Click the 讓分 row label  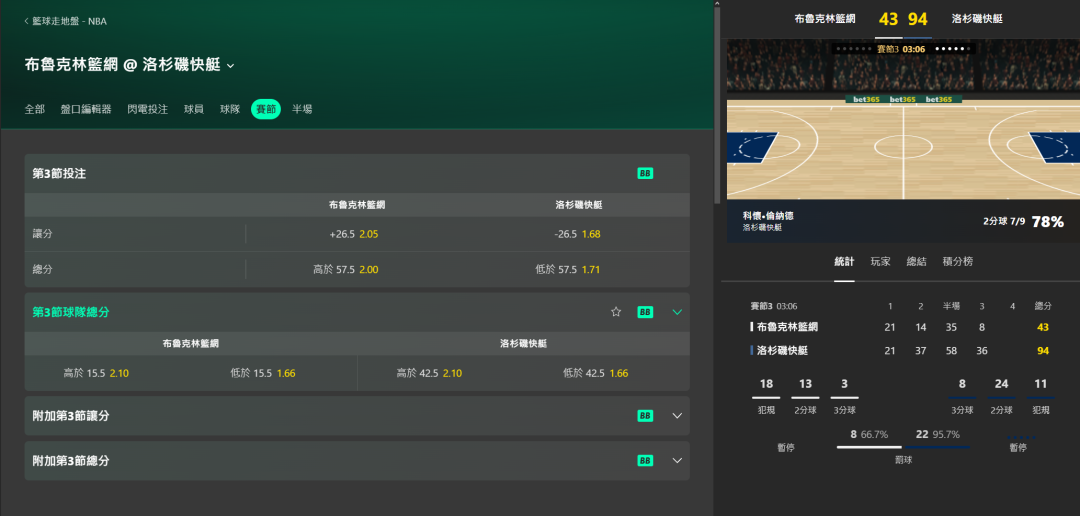(43, 234)
